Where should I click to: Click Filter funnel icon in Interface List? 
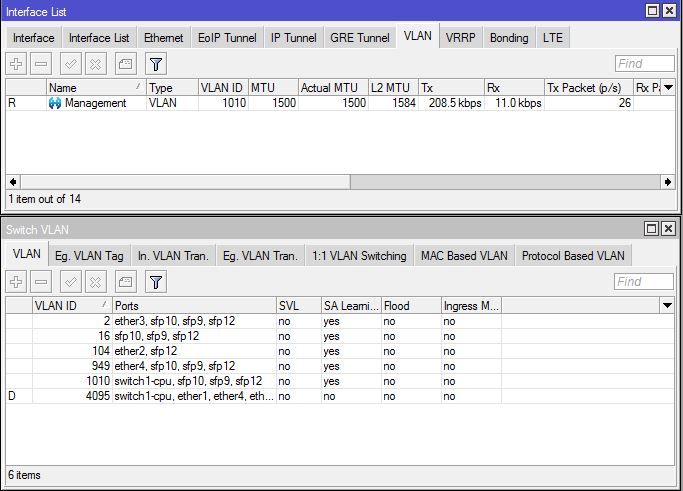(156, 64)
